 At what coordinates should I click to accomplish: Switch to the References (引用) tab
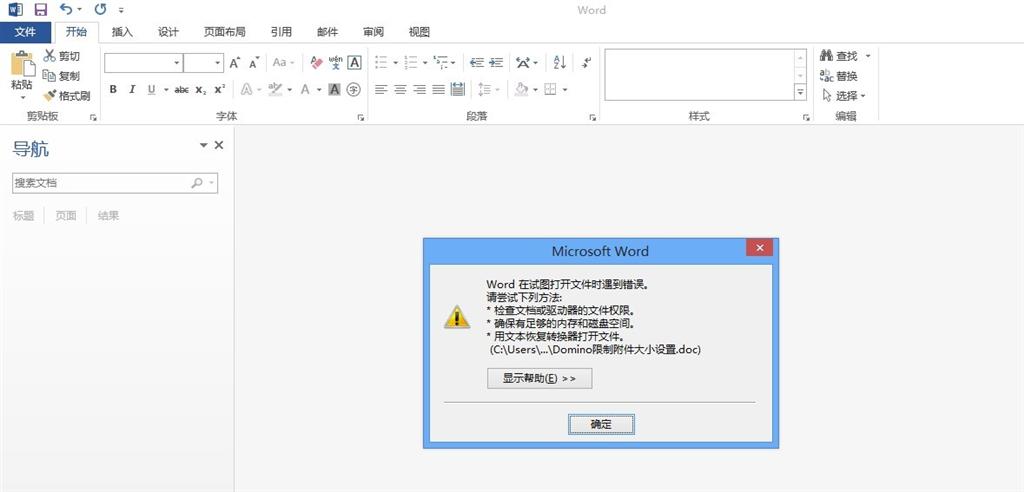tap(281, 32)
